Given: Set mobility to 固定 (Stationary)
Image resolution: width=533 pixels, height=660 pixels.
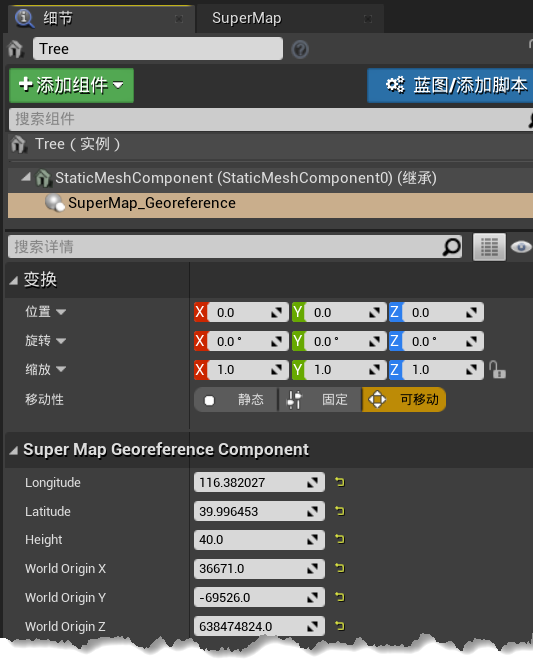Looking at the screenshot, I should [320, 399].
